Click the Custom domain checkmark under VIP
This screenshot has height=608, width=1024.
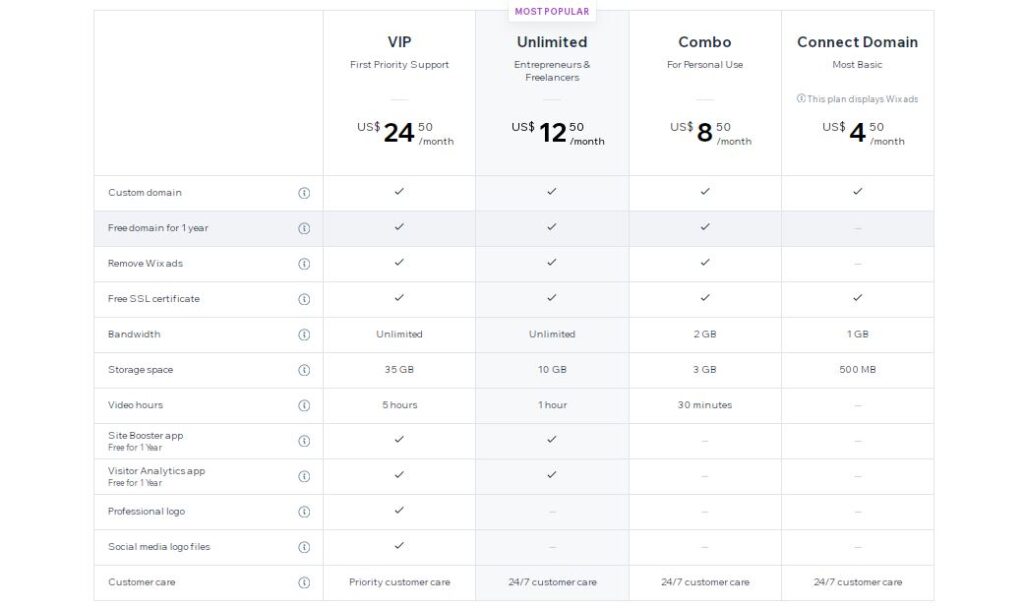click(399, 191)
